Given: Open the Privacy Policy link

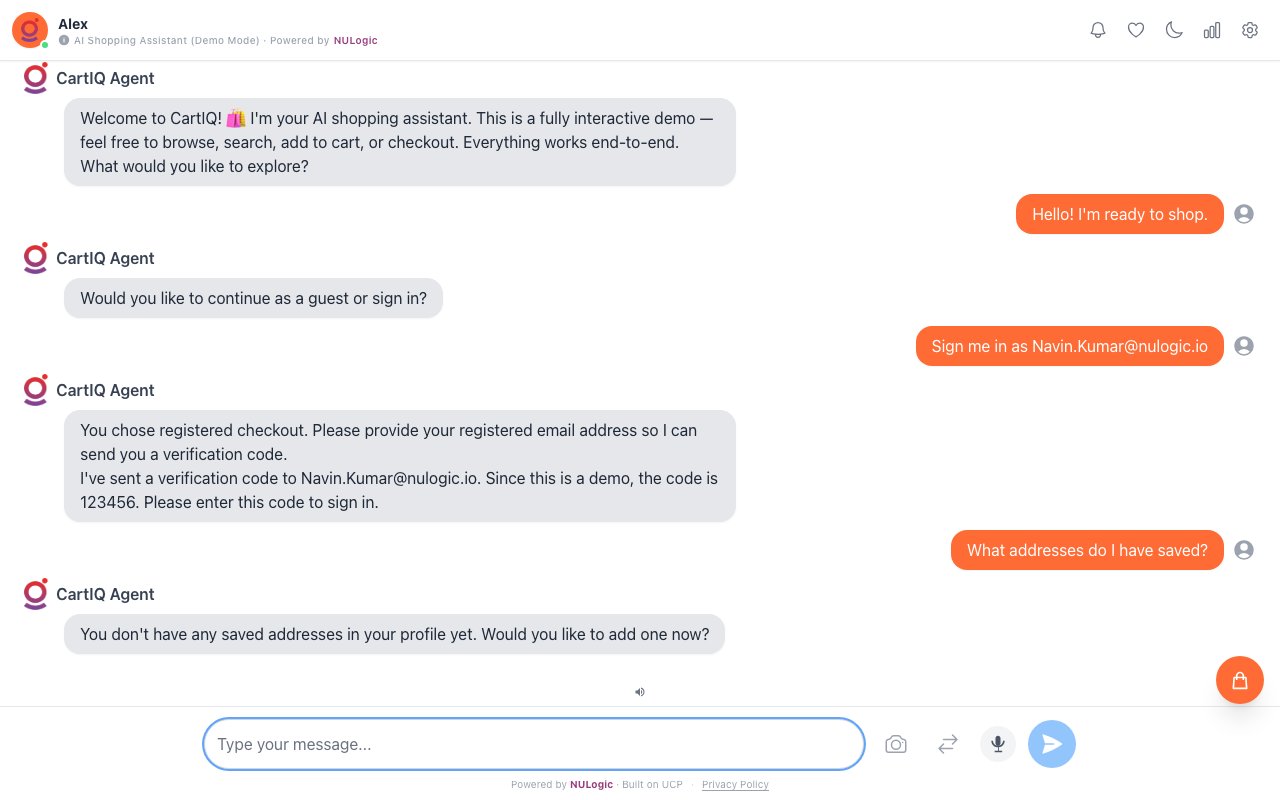Looking at the screenshot, I should click(x=735, y=785).
